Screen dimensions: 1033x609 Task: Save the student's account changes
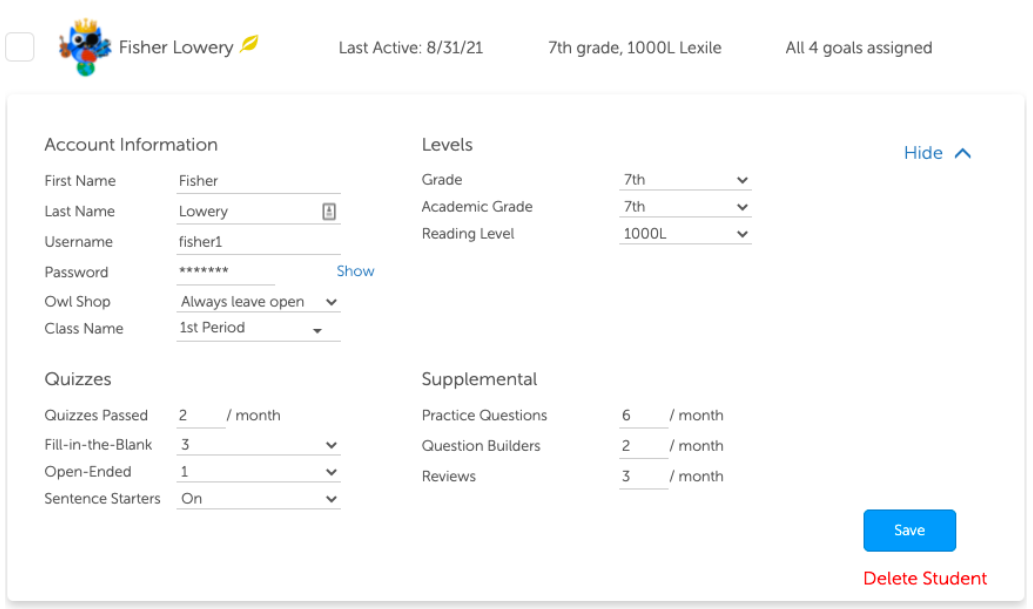[x=909, y=530]
